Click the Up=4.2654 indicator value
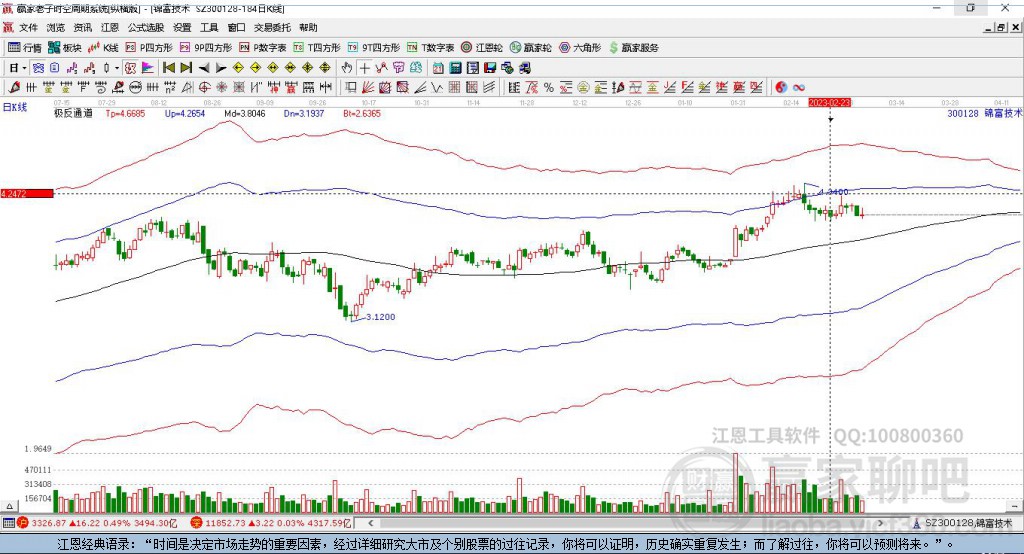 point(185,113)
